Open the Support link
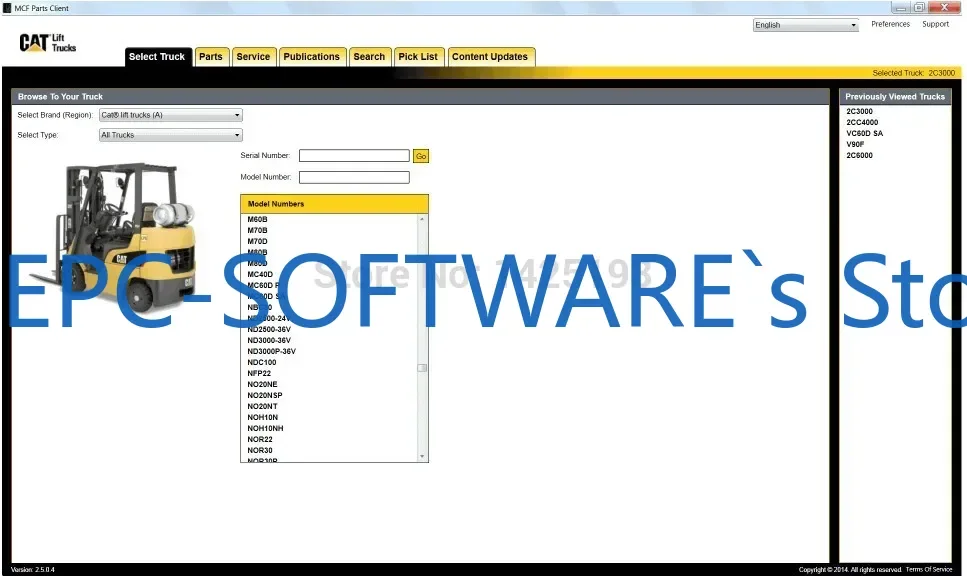Image resolution: width=967 pixels, height=576 pixels. click(x=936, y=24)
